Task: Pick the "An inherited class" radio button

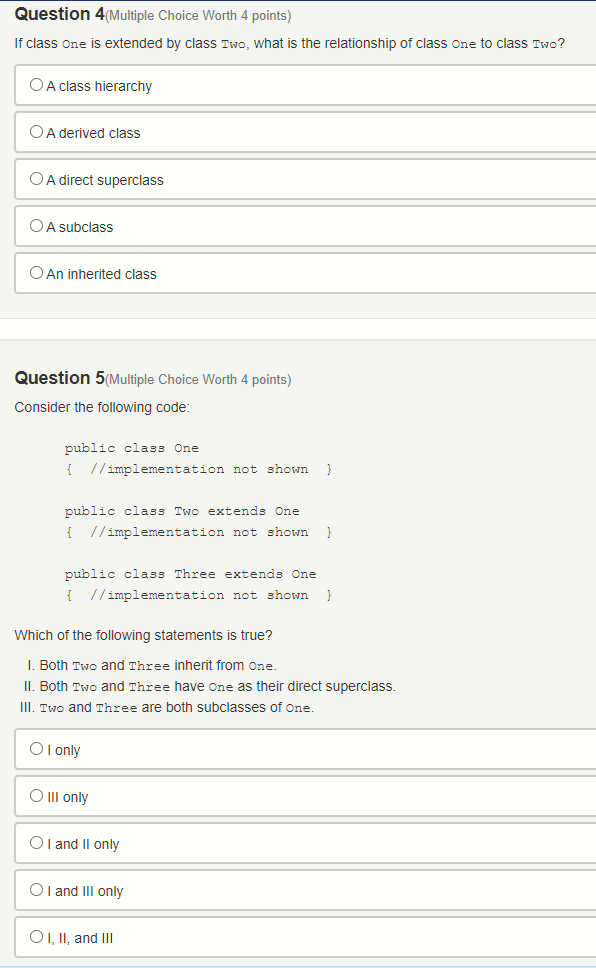Action: tap(35, 273)
